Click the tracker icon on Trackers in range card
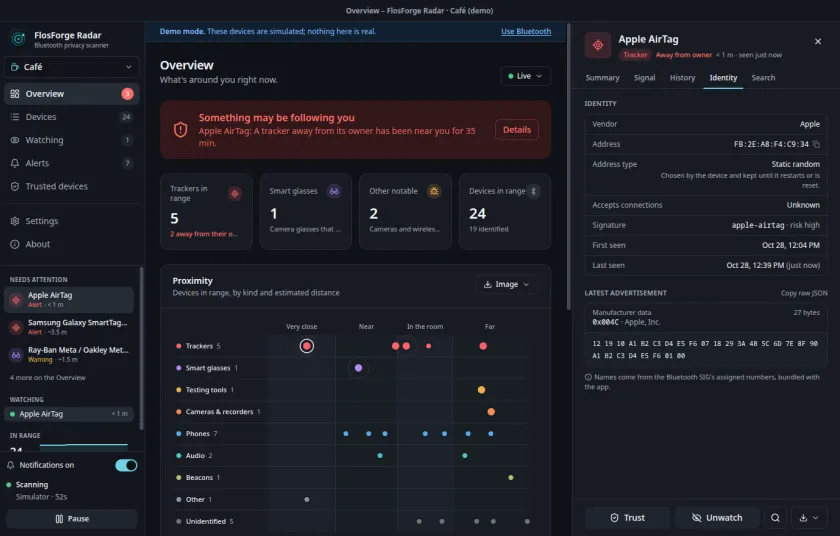840x536 pixels. click(235, 193)
